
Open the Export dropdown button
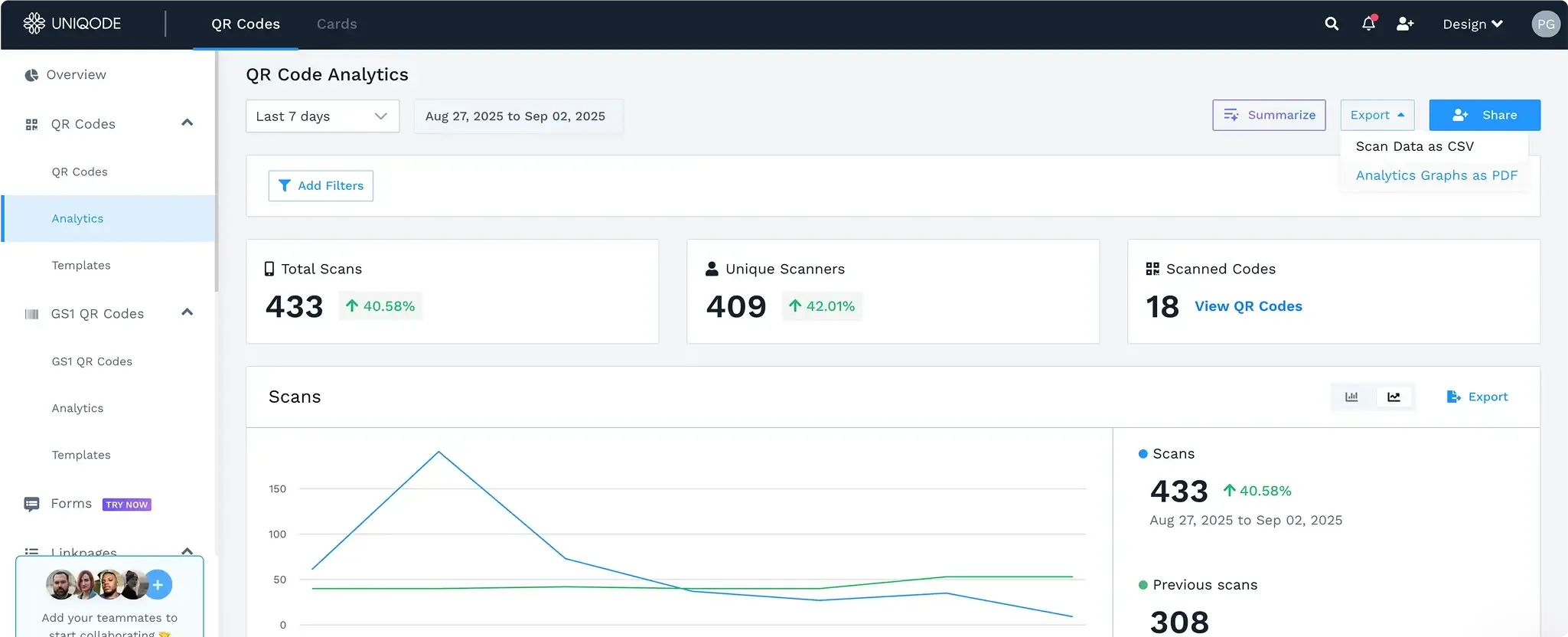[1377, 115]
